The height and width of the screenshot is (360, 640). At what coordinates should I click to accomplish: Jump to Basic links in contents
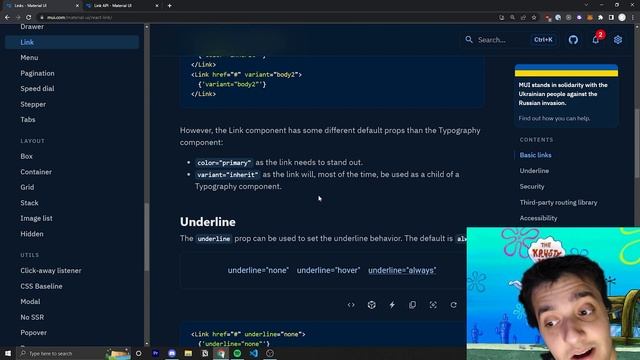535,155
